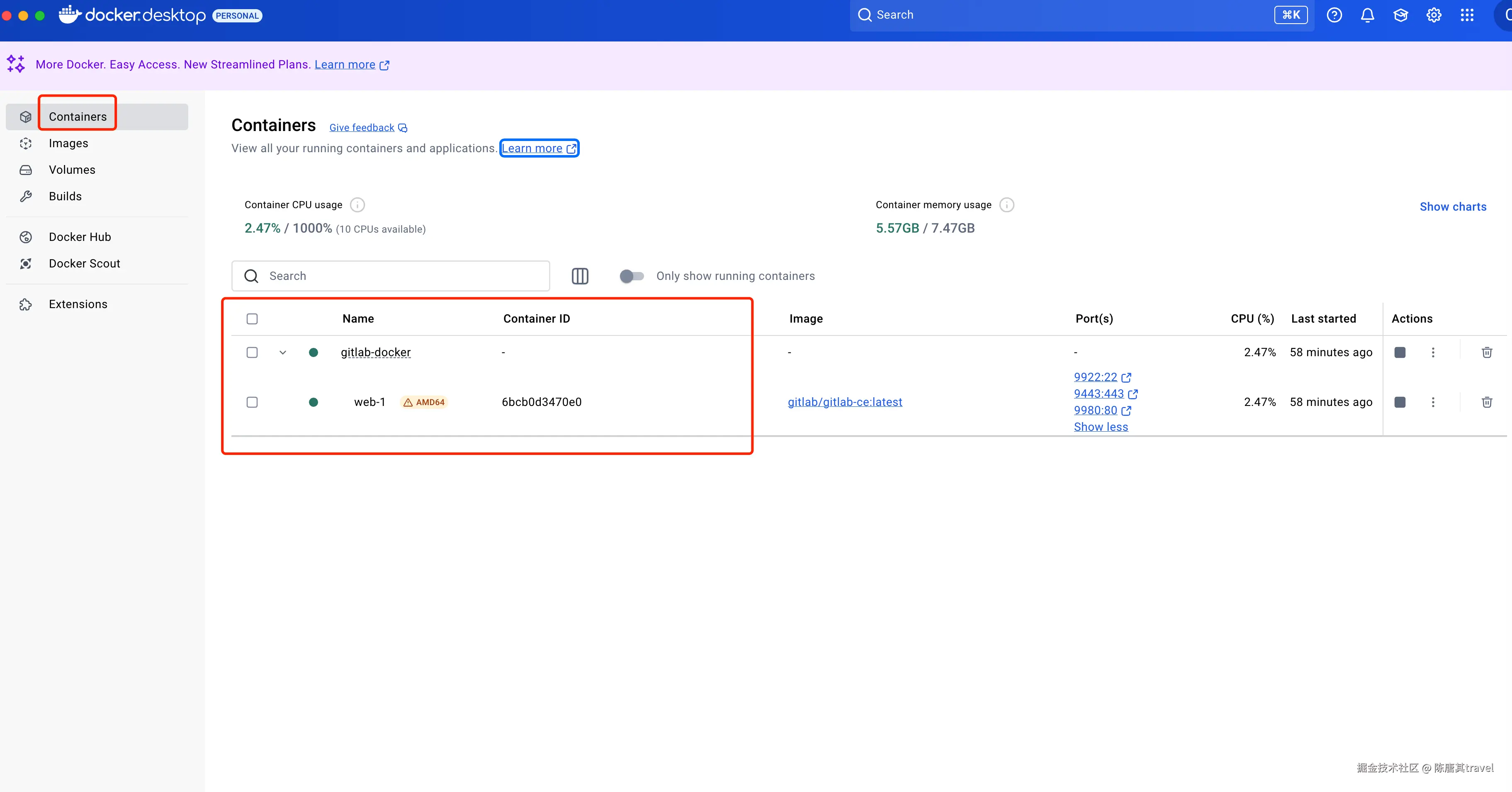Image resolution: width=1512 pixels, height=792 pixels.
Task: Click Learn more next to containers description
Action: pos(540,148)
